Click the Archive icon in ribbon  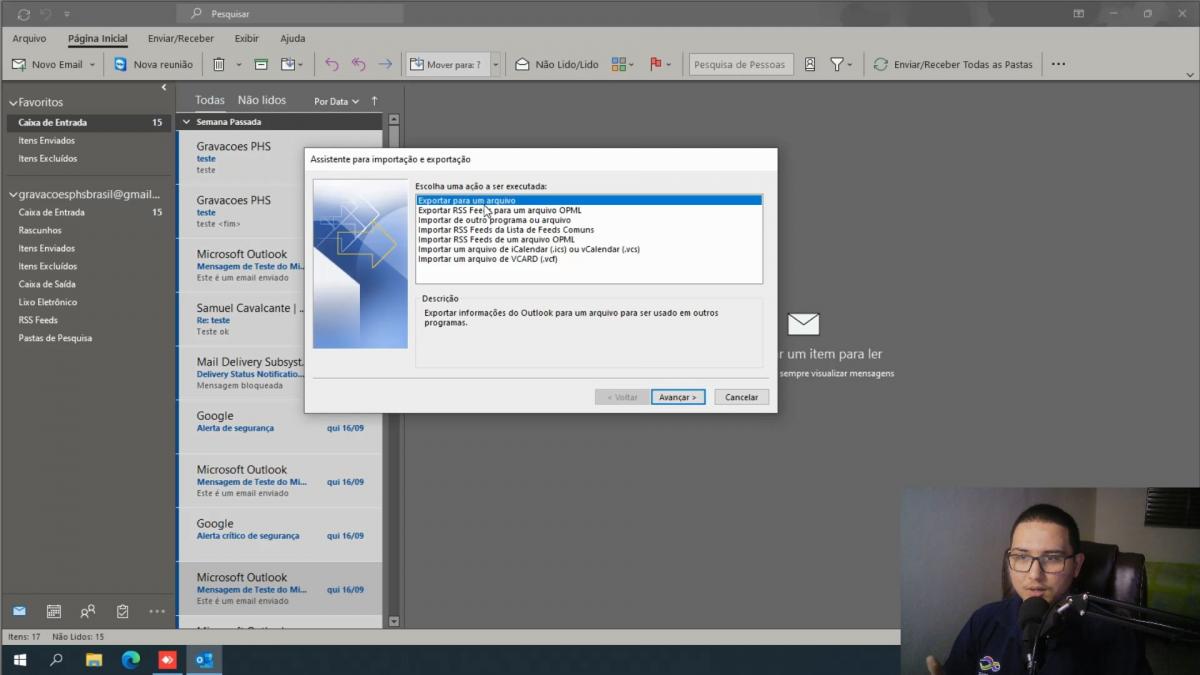pos(261,64)
